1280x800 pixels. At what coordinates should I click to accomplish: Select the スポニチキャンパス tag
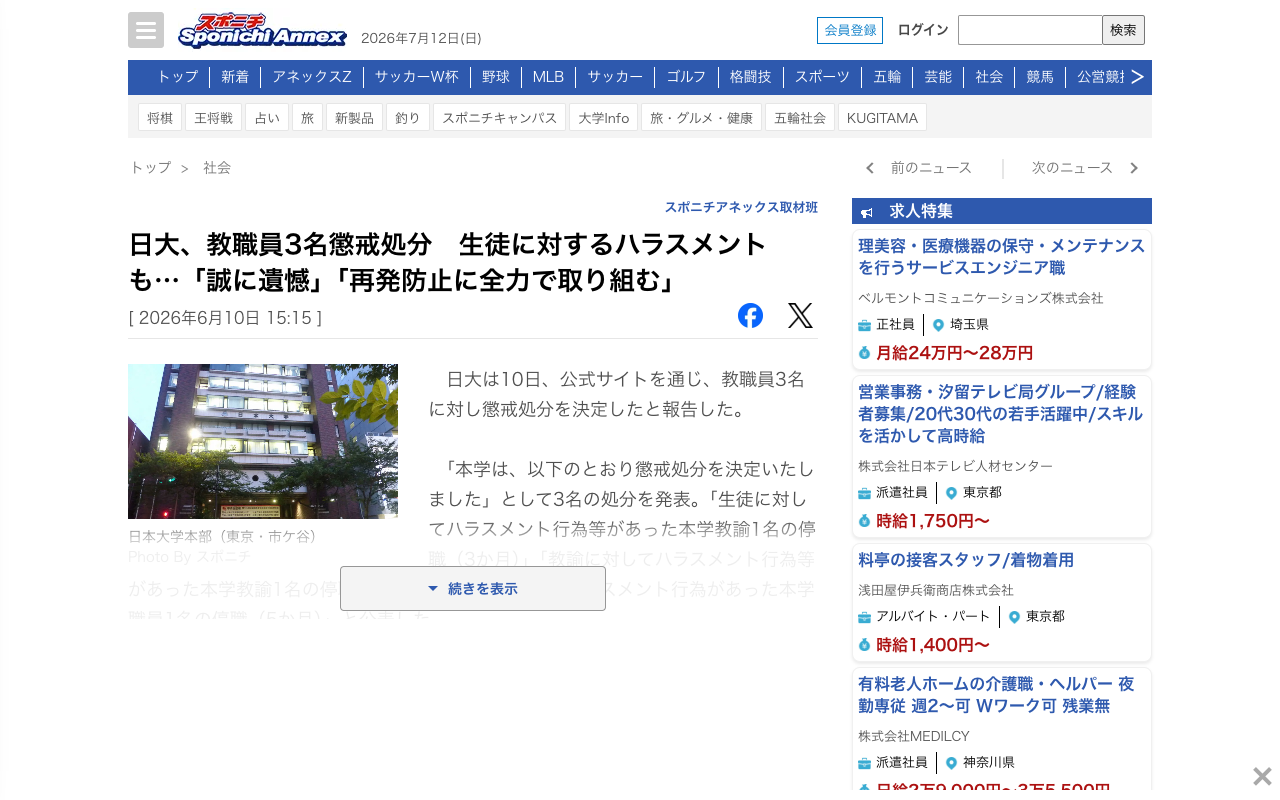point(500,117)
